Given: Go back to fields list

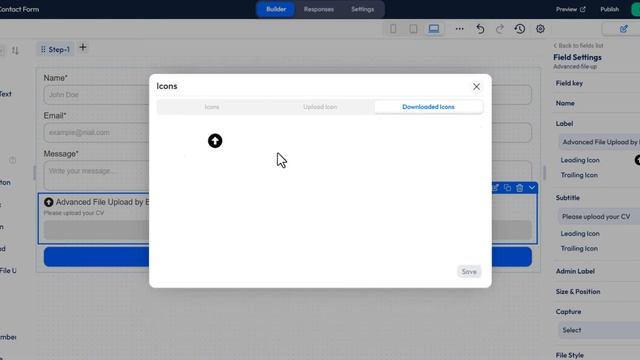Looking at the screenshot, I should click(578, 46).
